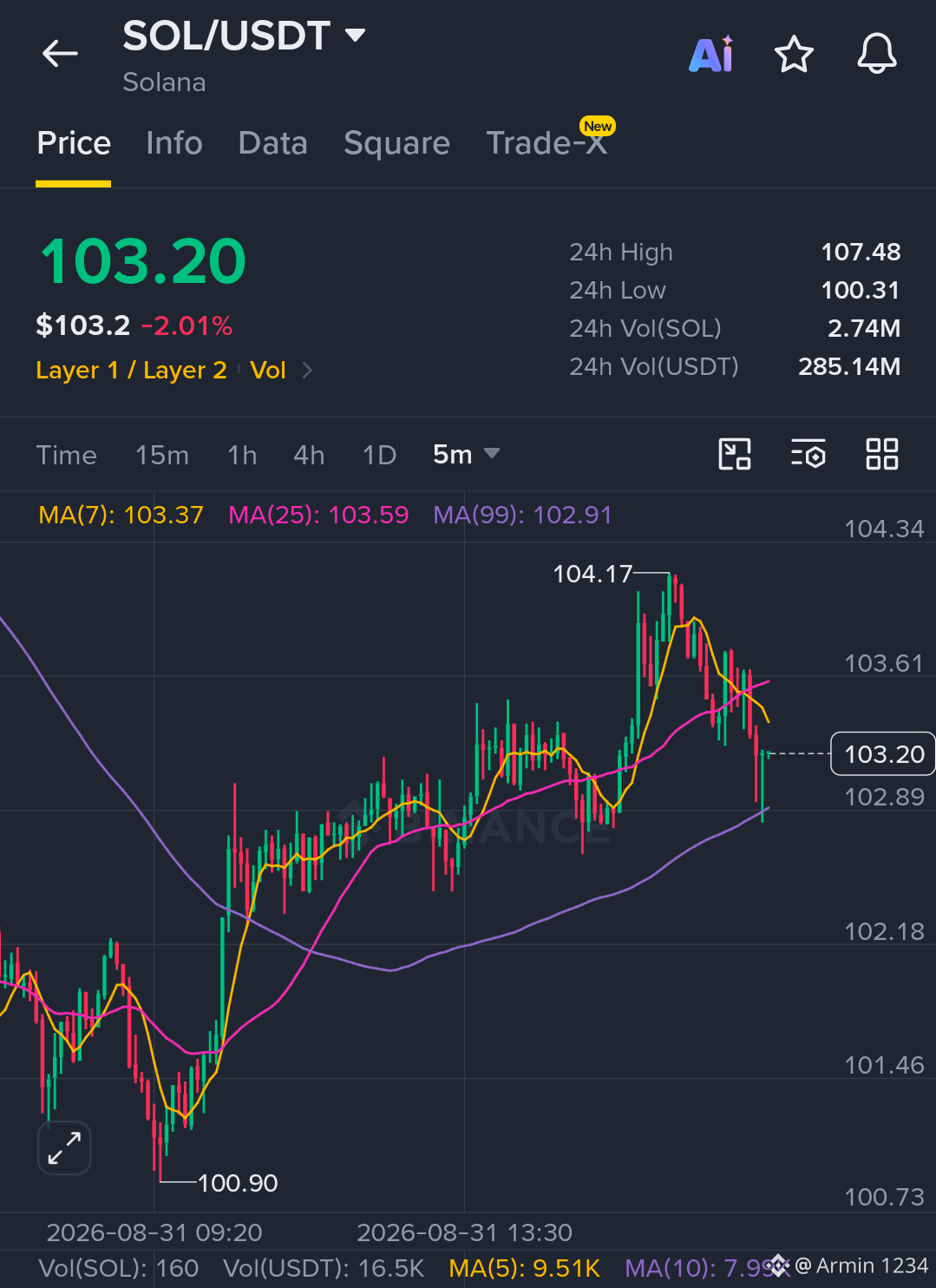Image resolution: width=936 pixels, height=1288 pixels.
Task: Tap the Vol(SOL): 160 volume label
Action: (x=119, y=1268)
